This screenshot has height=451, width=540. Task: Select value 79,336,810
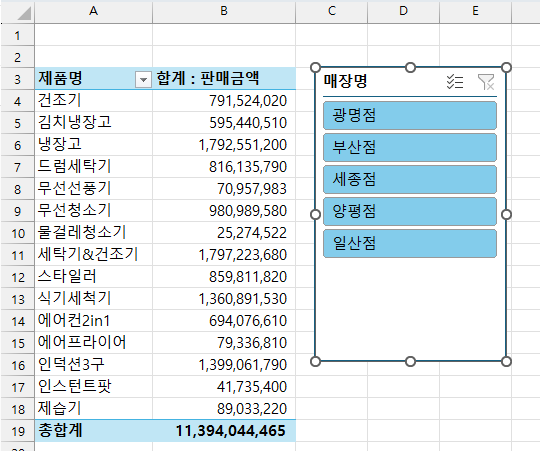coord(224,343)
